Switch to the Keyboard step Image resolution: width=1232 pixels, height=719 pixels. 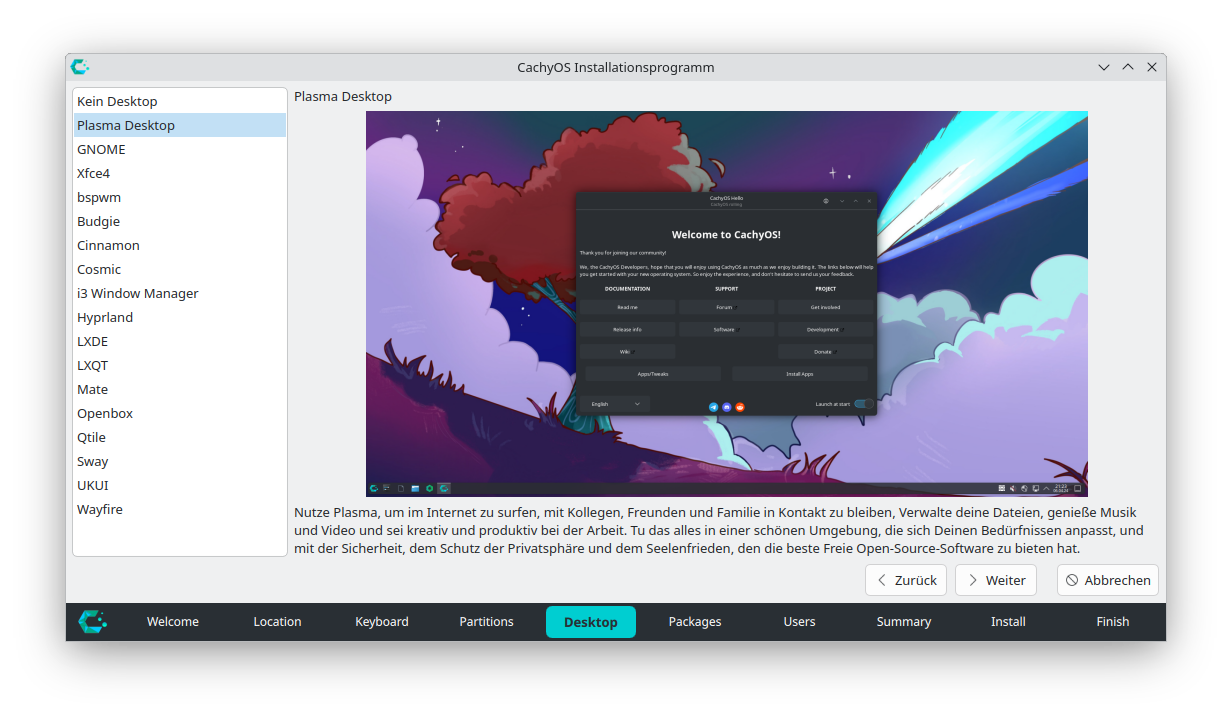382,622
